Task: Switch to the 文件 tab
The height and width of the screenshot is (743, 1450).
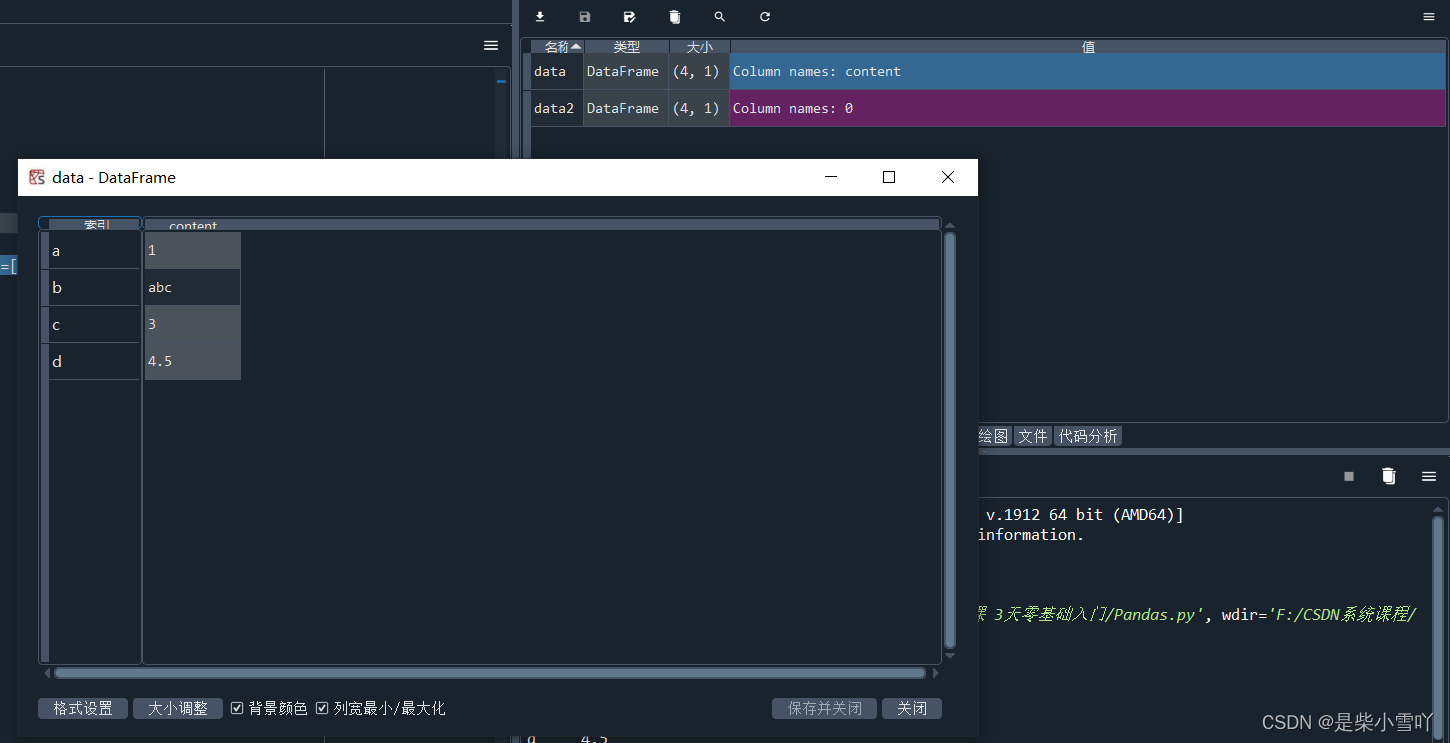Action: point(1032,435)
